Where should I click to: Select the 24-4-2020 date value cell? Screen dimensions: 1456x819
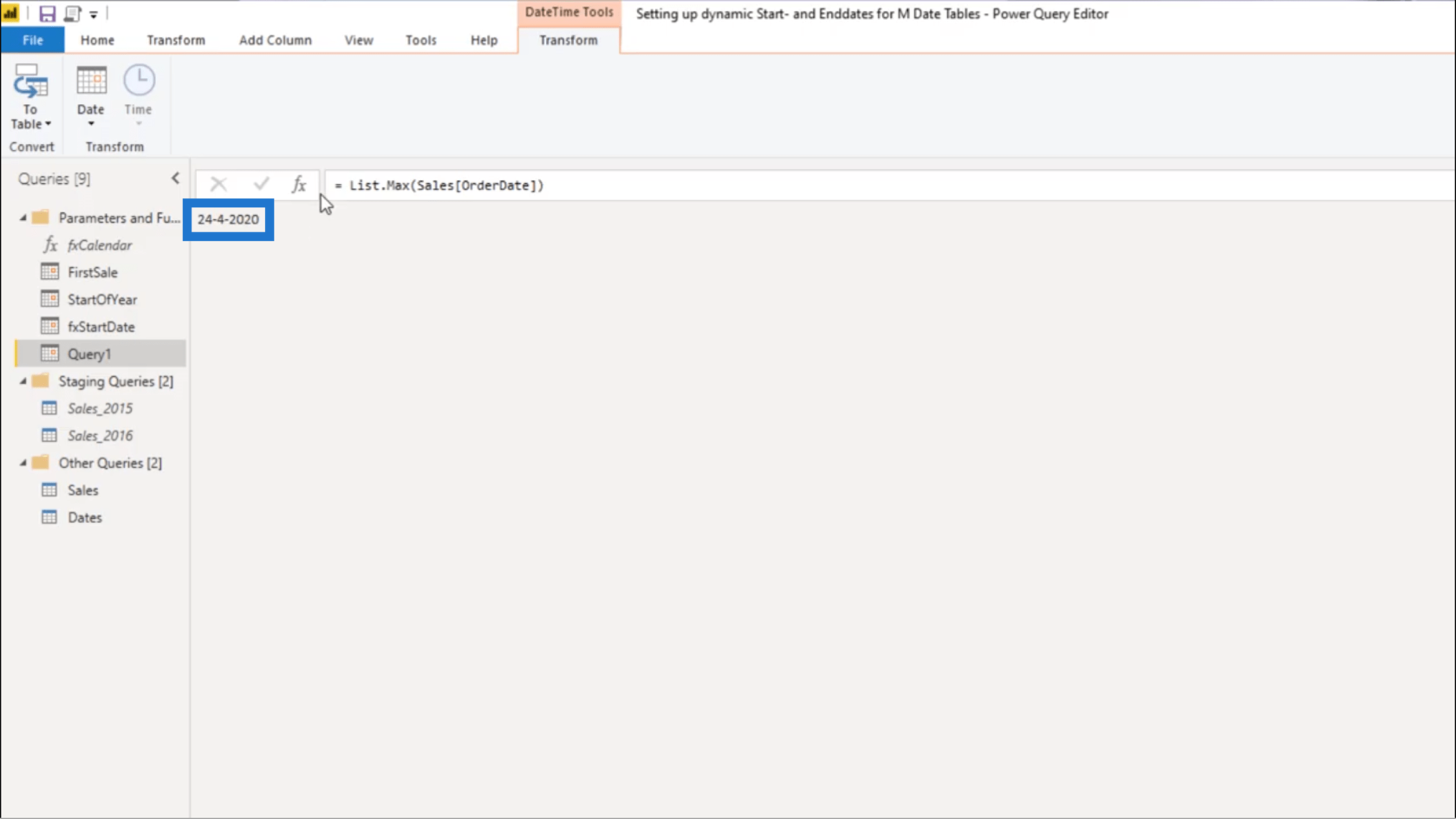[228, 220]
